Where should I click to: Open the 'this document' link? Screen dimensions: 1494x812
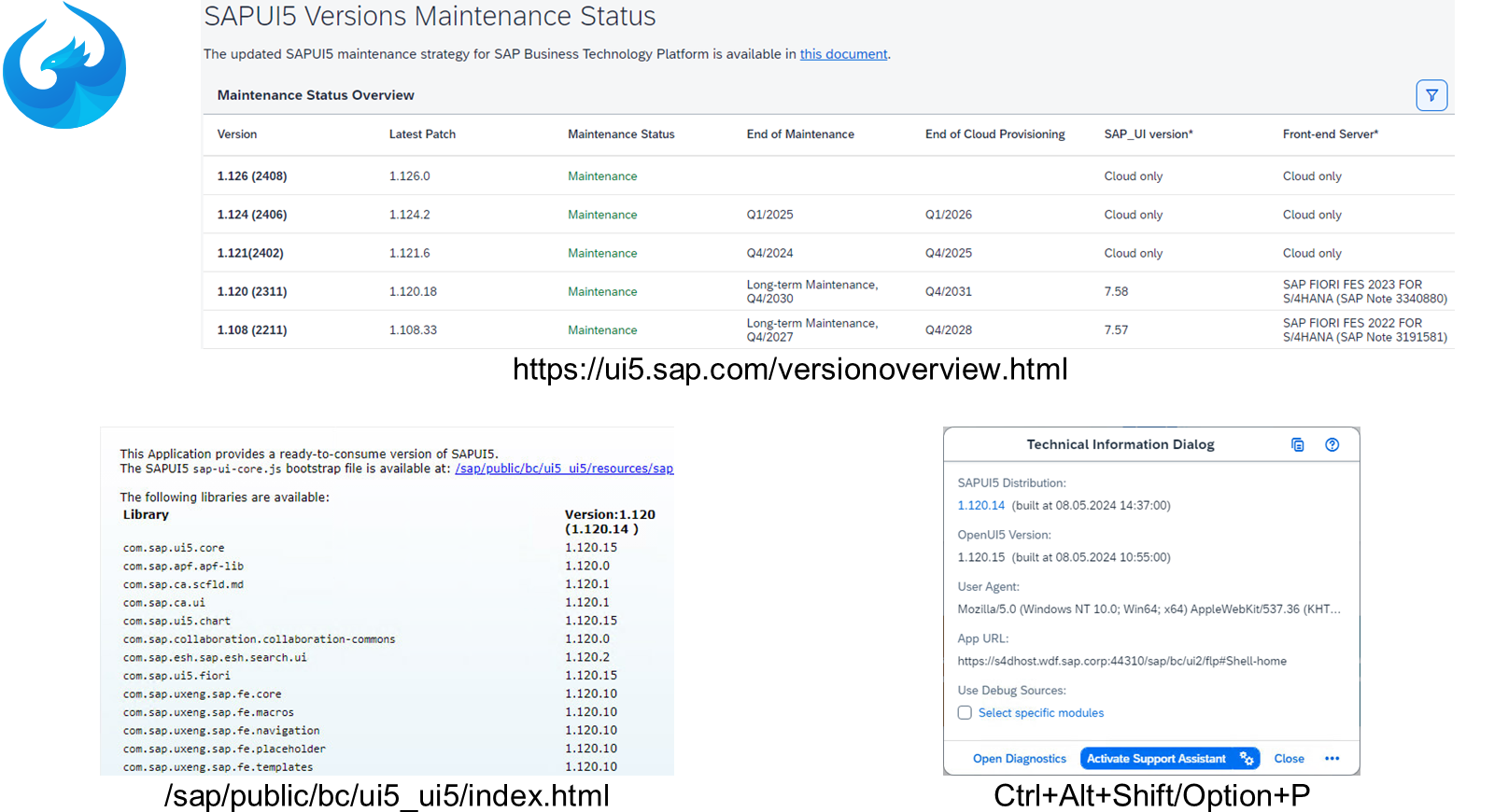point(843,54)
